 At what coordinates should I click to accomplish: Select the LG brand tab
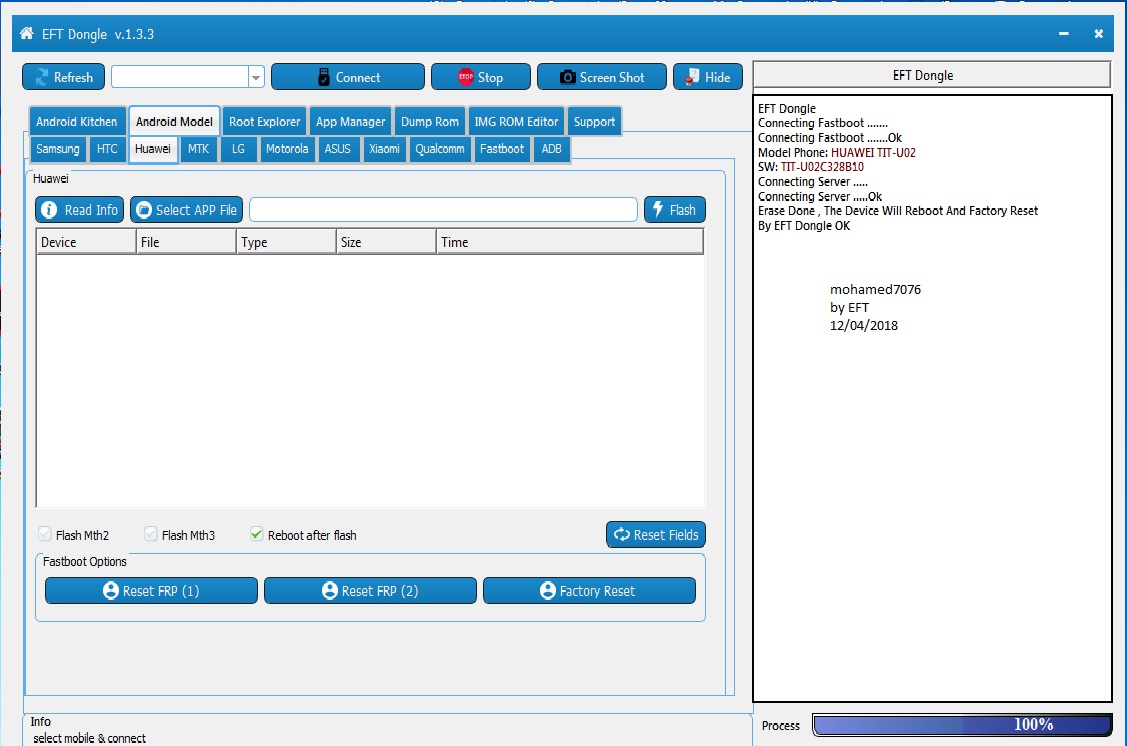[x=238, y=149]
